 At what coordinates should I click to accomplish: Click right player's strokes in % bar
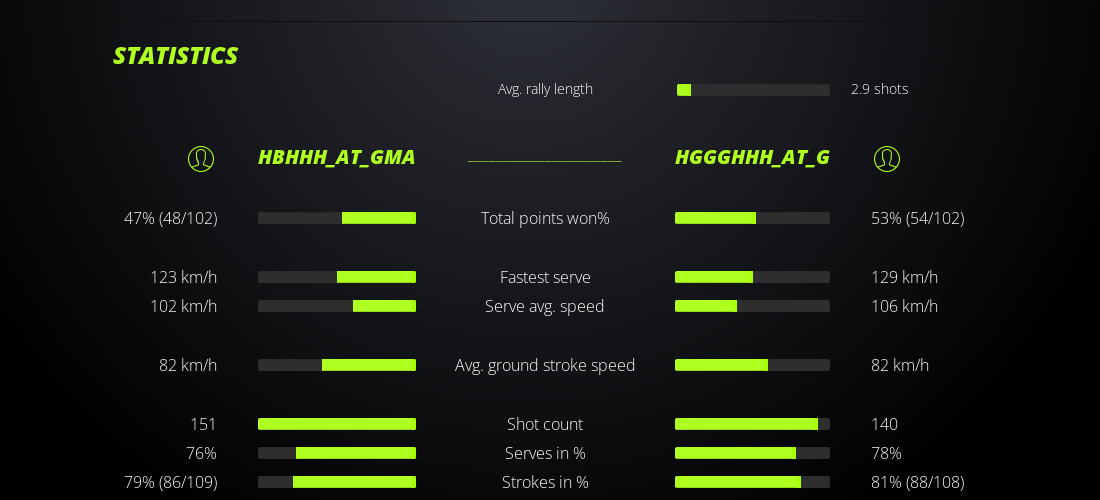pos(752,482)
